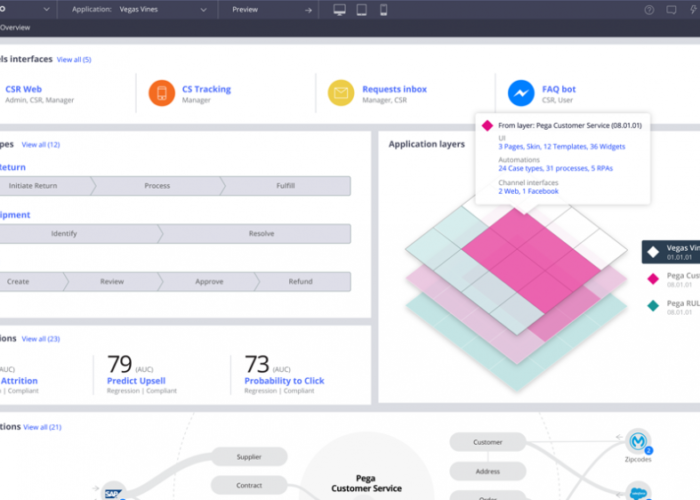This screenshot has height=500, width=700.
Task: Click the SAP integration icon
Action: [x=113, y=492]
